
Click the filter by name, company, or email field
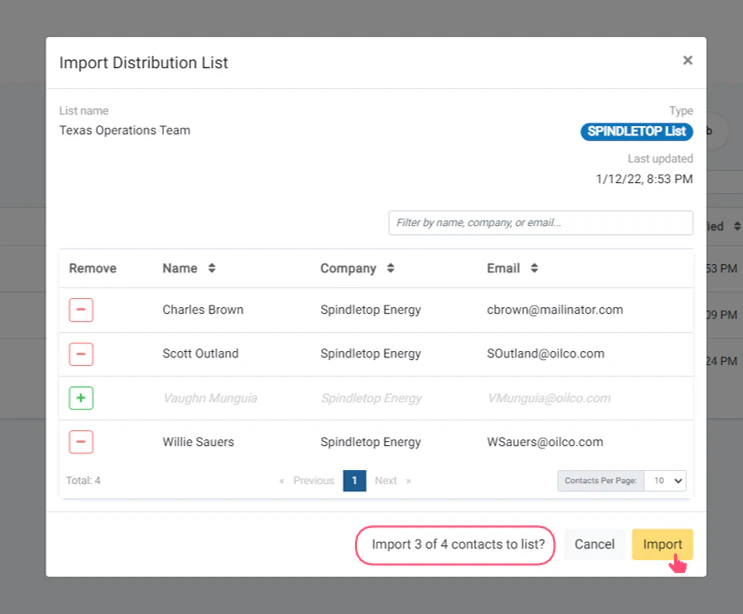pos(541,223)
